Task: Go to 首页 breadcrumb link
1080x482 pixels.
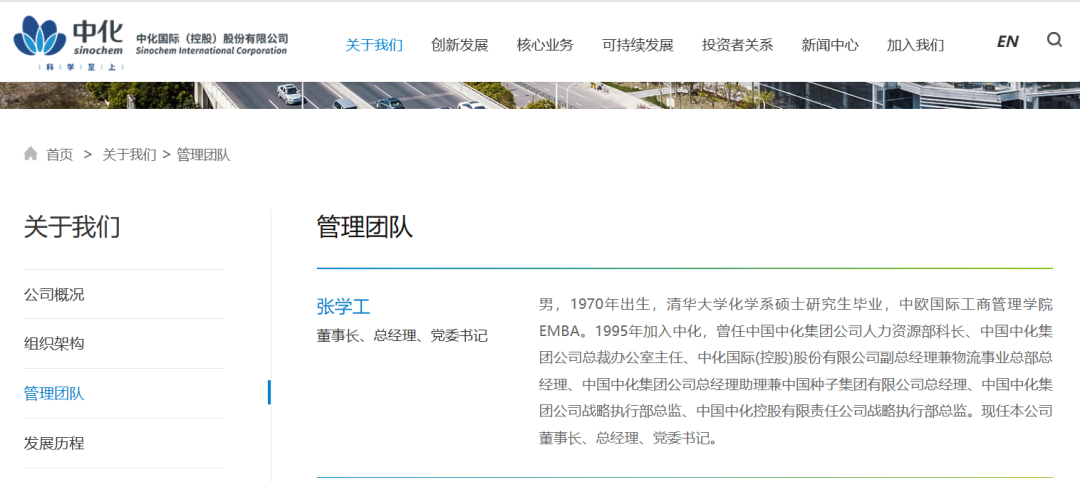Action: pyautogui.click(x=59, y=155)
